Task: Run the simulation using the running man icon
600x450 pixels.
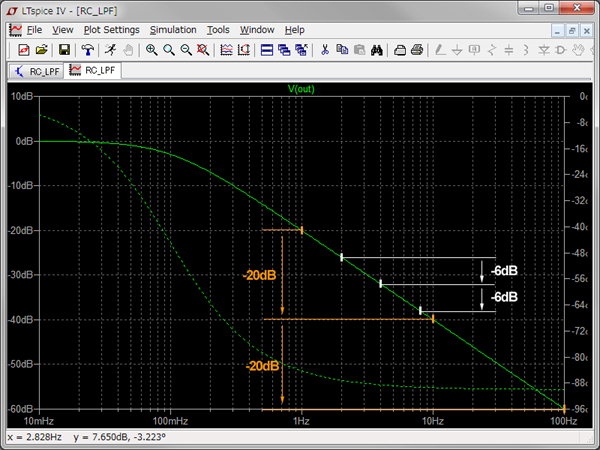Action: pos(108,50)
